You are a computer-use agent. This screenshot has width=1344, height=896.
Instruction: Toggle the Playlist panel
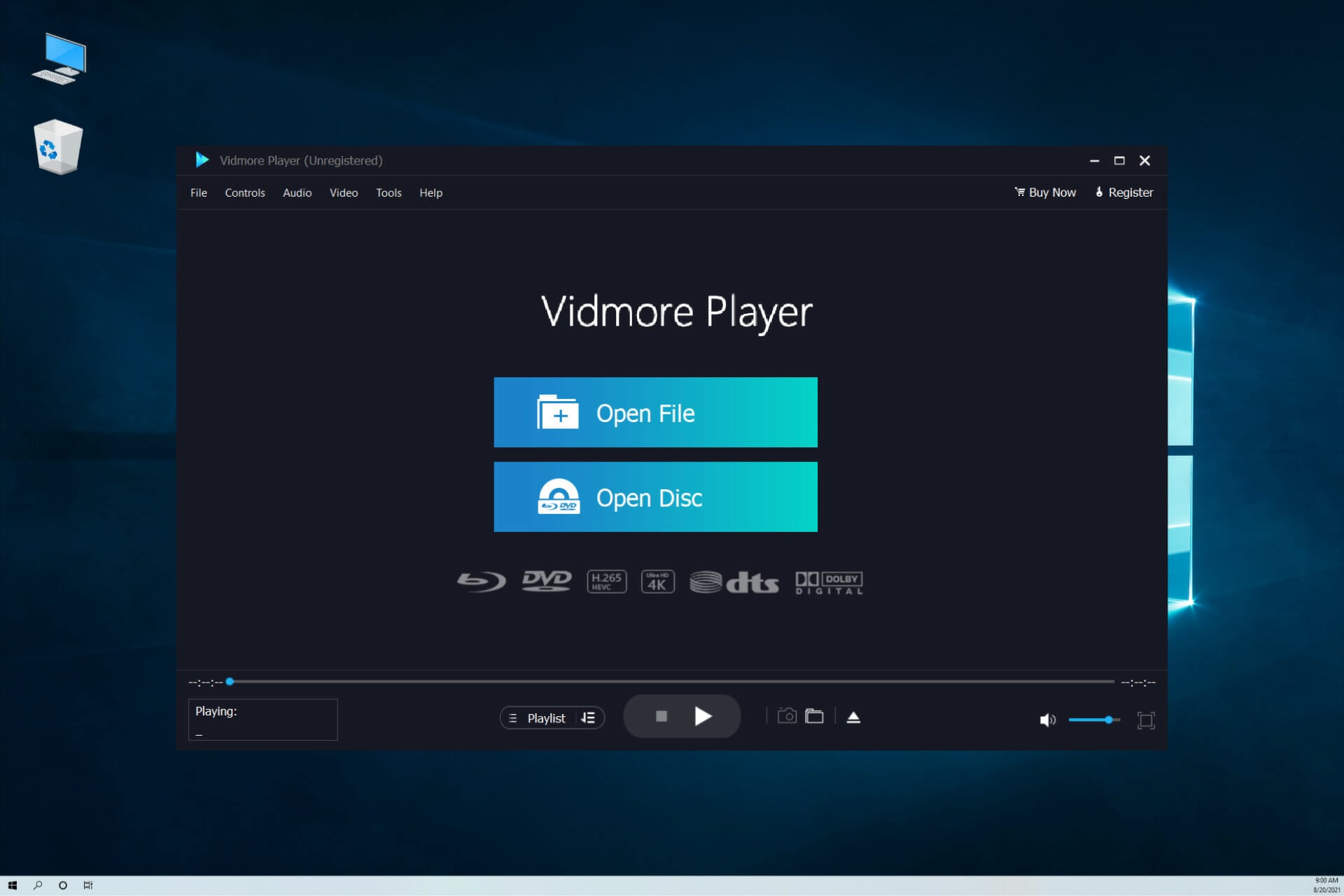pos(538,718)
